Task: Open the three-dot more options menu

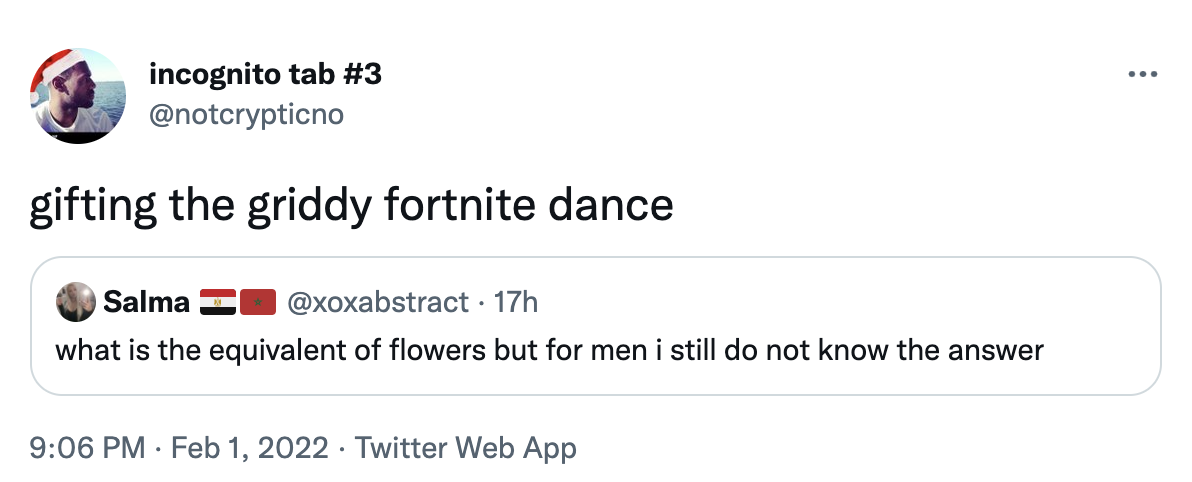Action: pos(1142,75)
